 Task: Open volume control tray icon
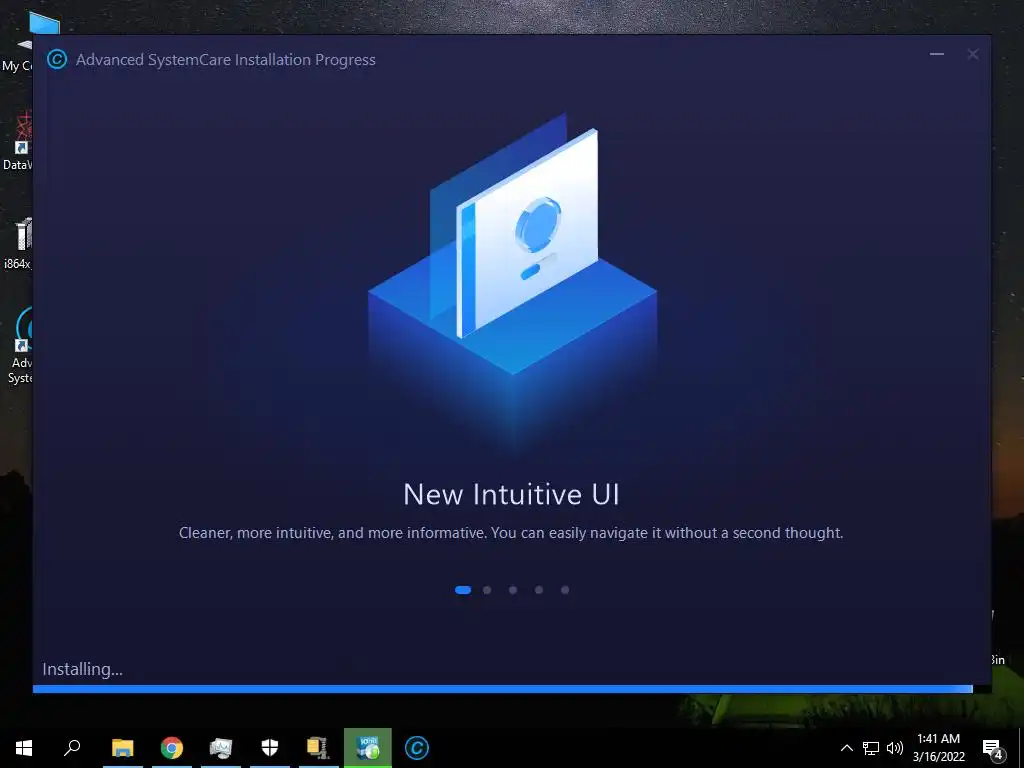click(895, 748)
